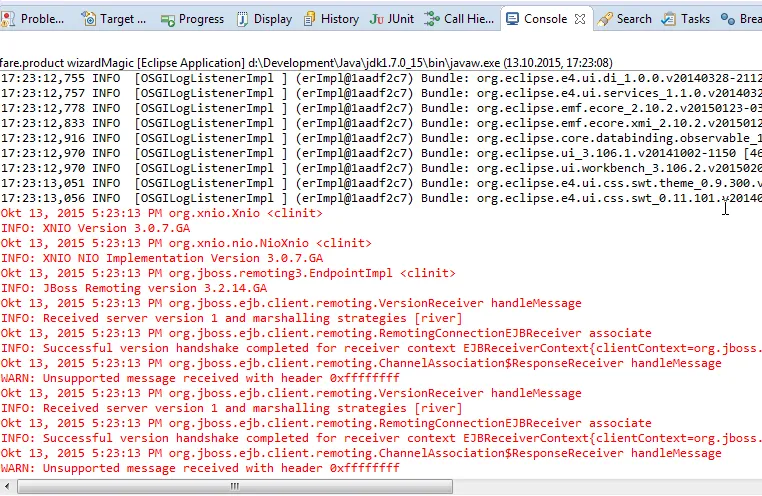This screenshot has width=762, height=496.
Task: Click the org.eclipse.ui_3.106.1 bundle line
Action: click(x=381, y=154)
